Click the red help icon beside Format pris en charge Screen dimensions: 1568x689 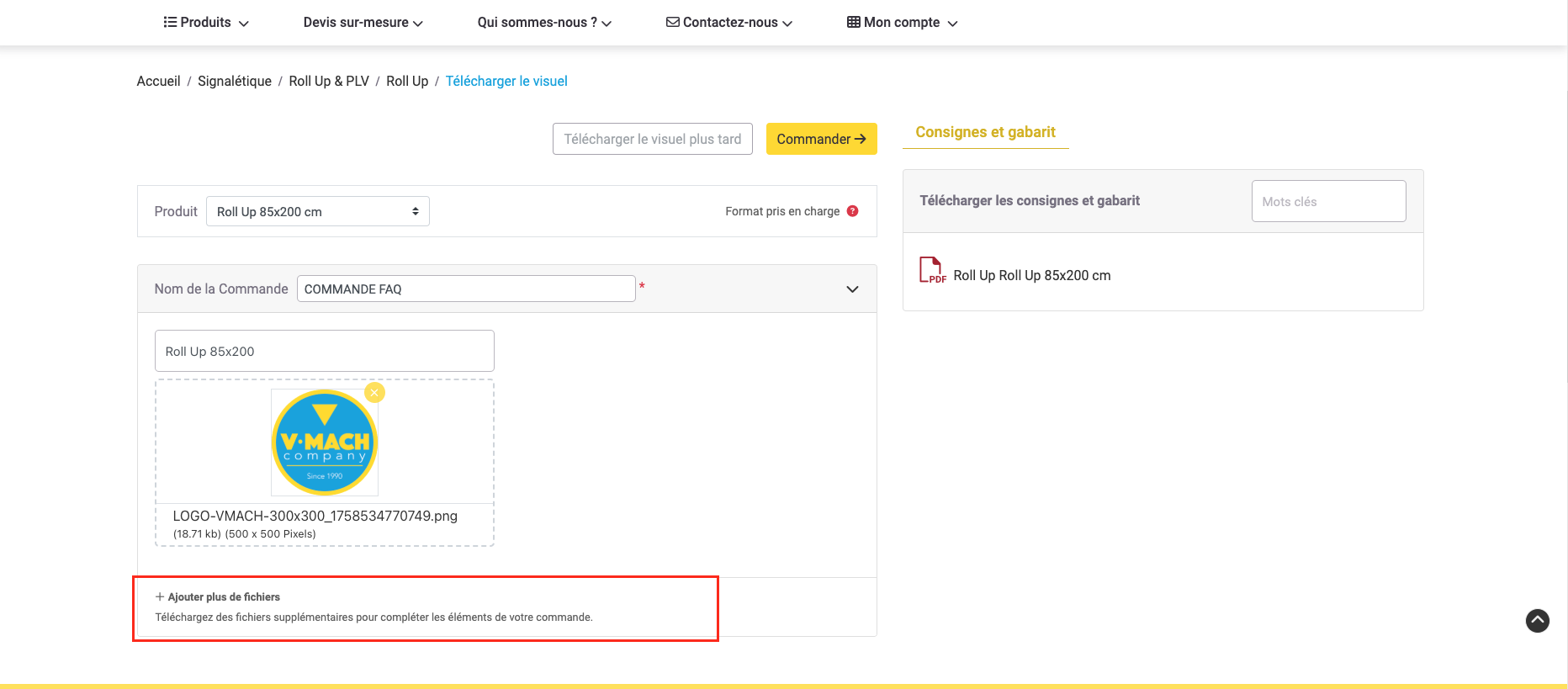tap(852, 211)
